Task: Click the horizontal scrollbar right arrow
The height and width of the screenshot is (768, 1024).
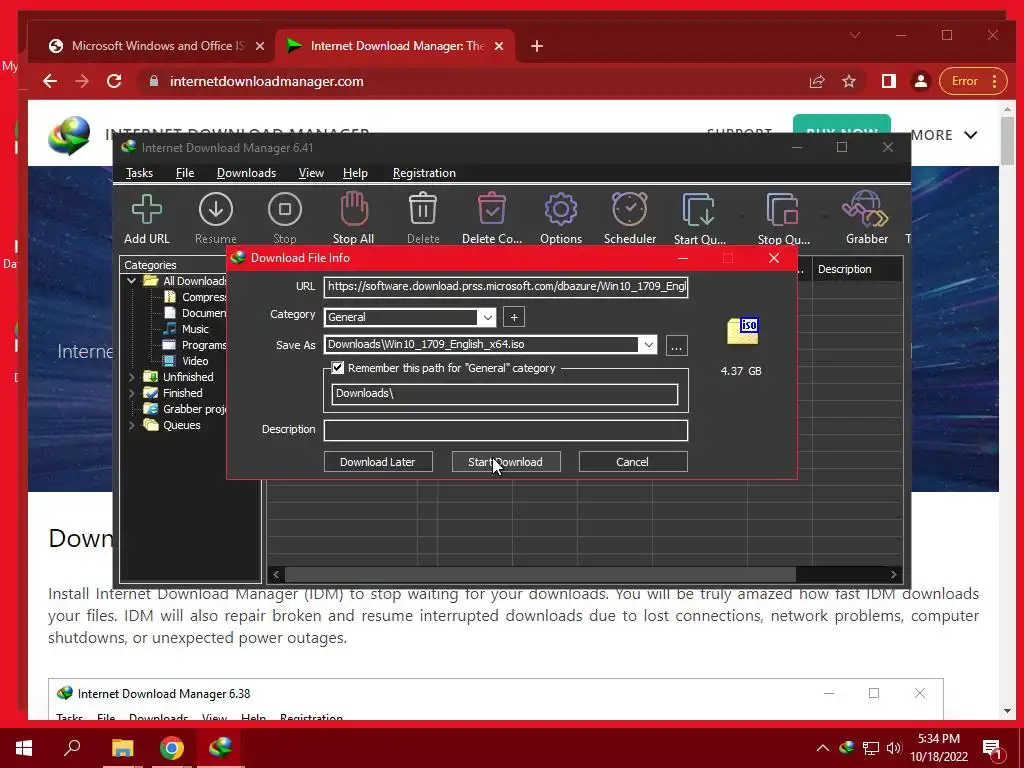Action: 893,574
